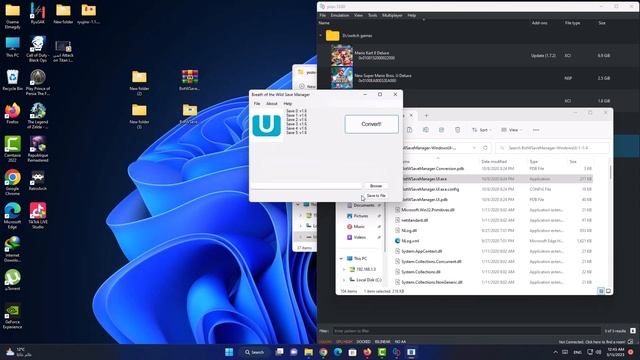This screenshot has height=360, width=640.
Task: Select the Recycle Bin desktop icon
Action: (12, 80)
